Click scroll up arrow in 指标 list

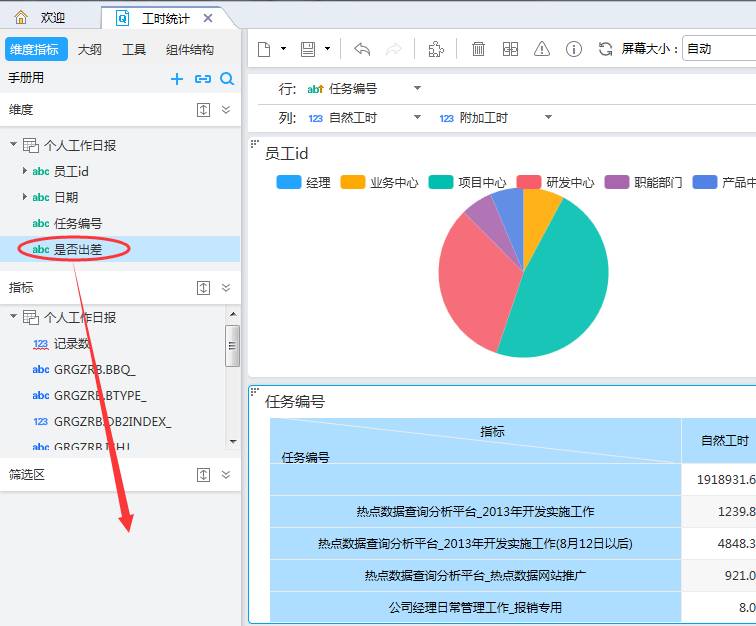click(233, 314)
